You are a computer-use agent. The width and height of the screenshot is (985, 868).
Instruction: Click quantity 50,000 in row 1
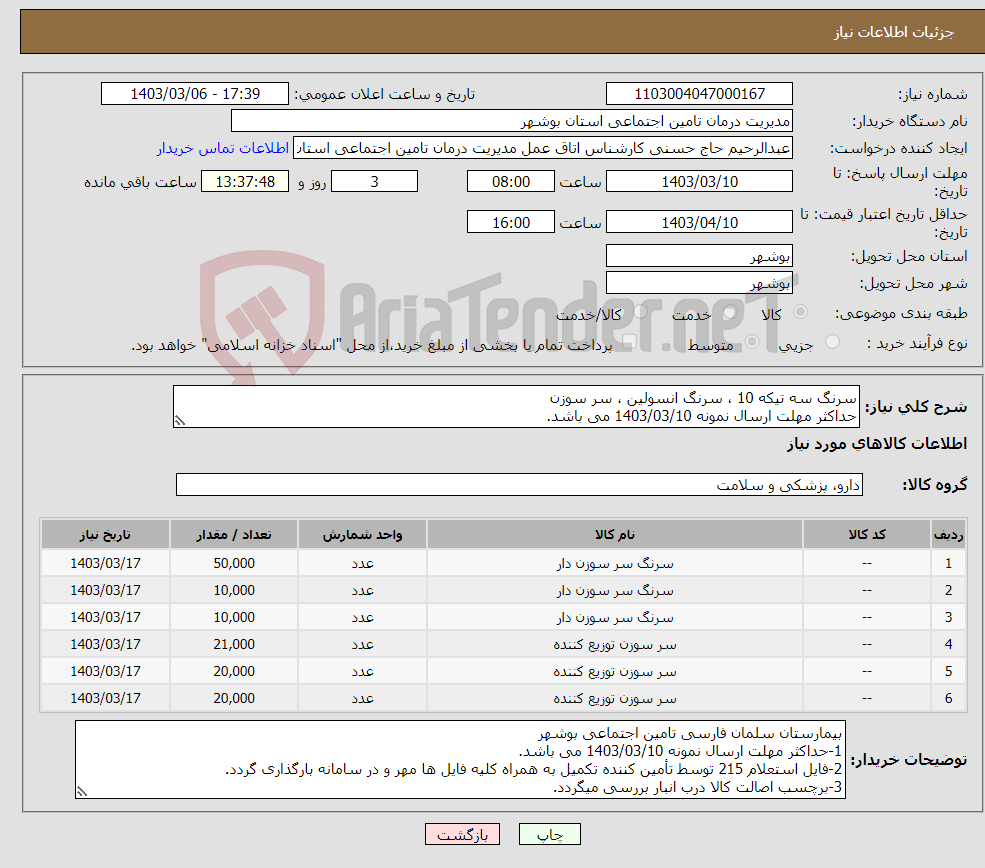coord(234,563)
